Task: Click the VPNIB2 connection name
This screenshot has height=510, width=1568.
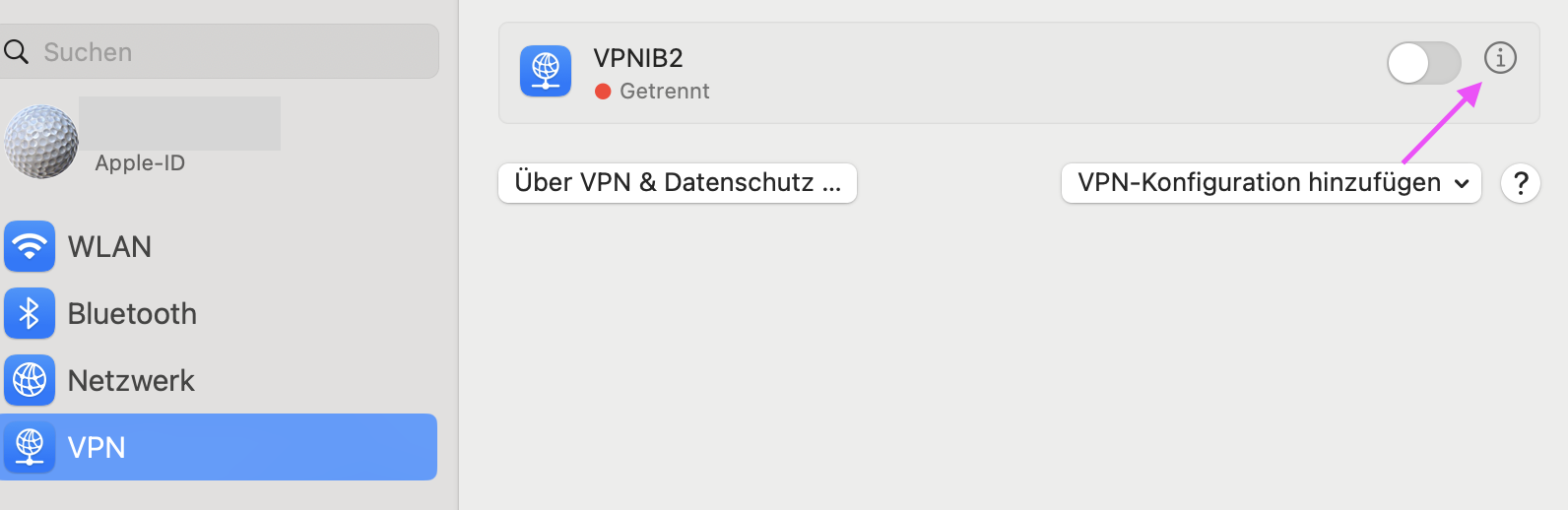Action: [x=638, y=58]
